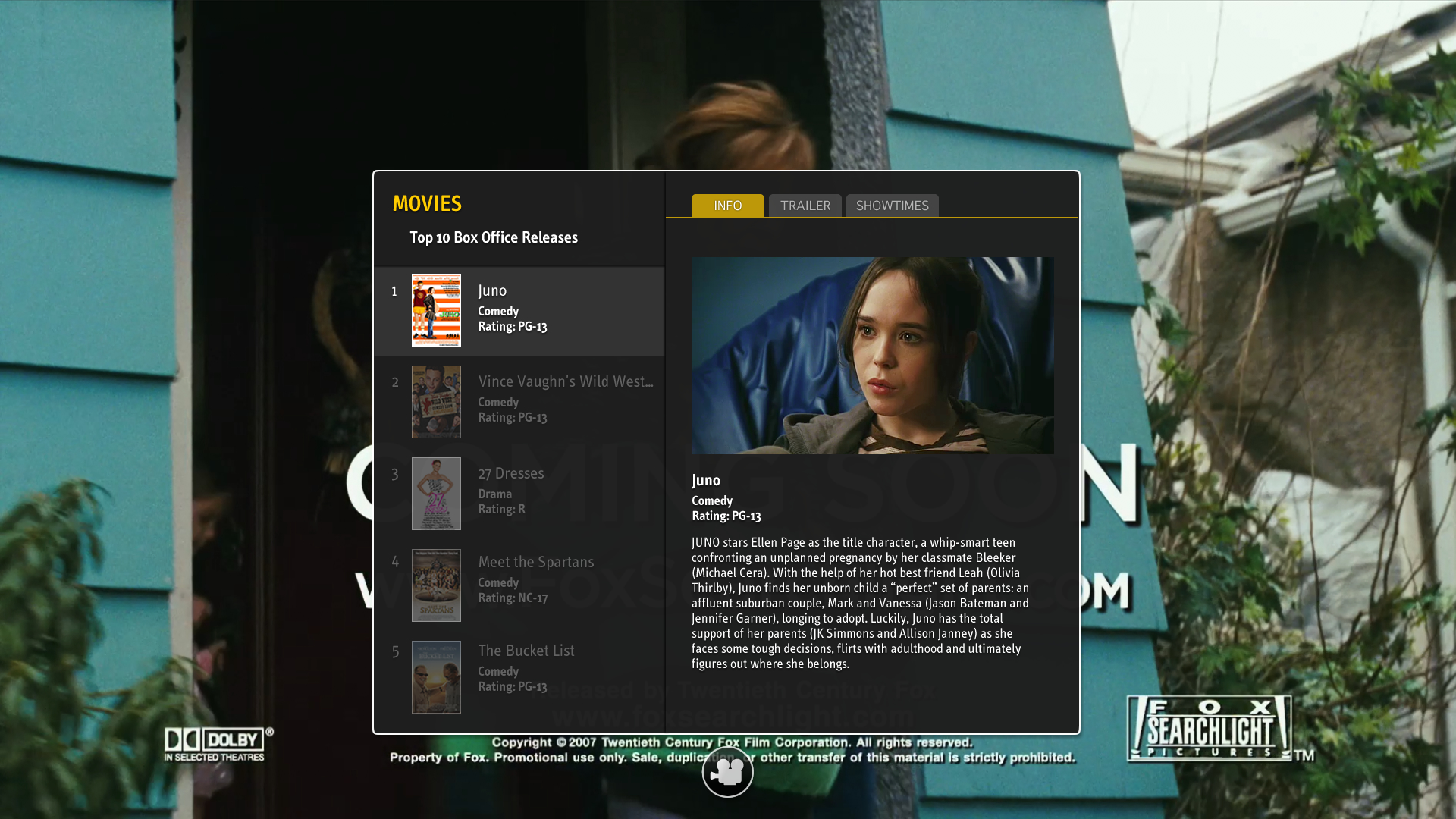Choose The Bucket List title
The height and width of the screenshot is (819, 1456).
[526, 651]
